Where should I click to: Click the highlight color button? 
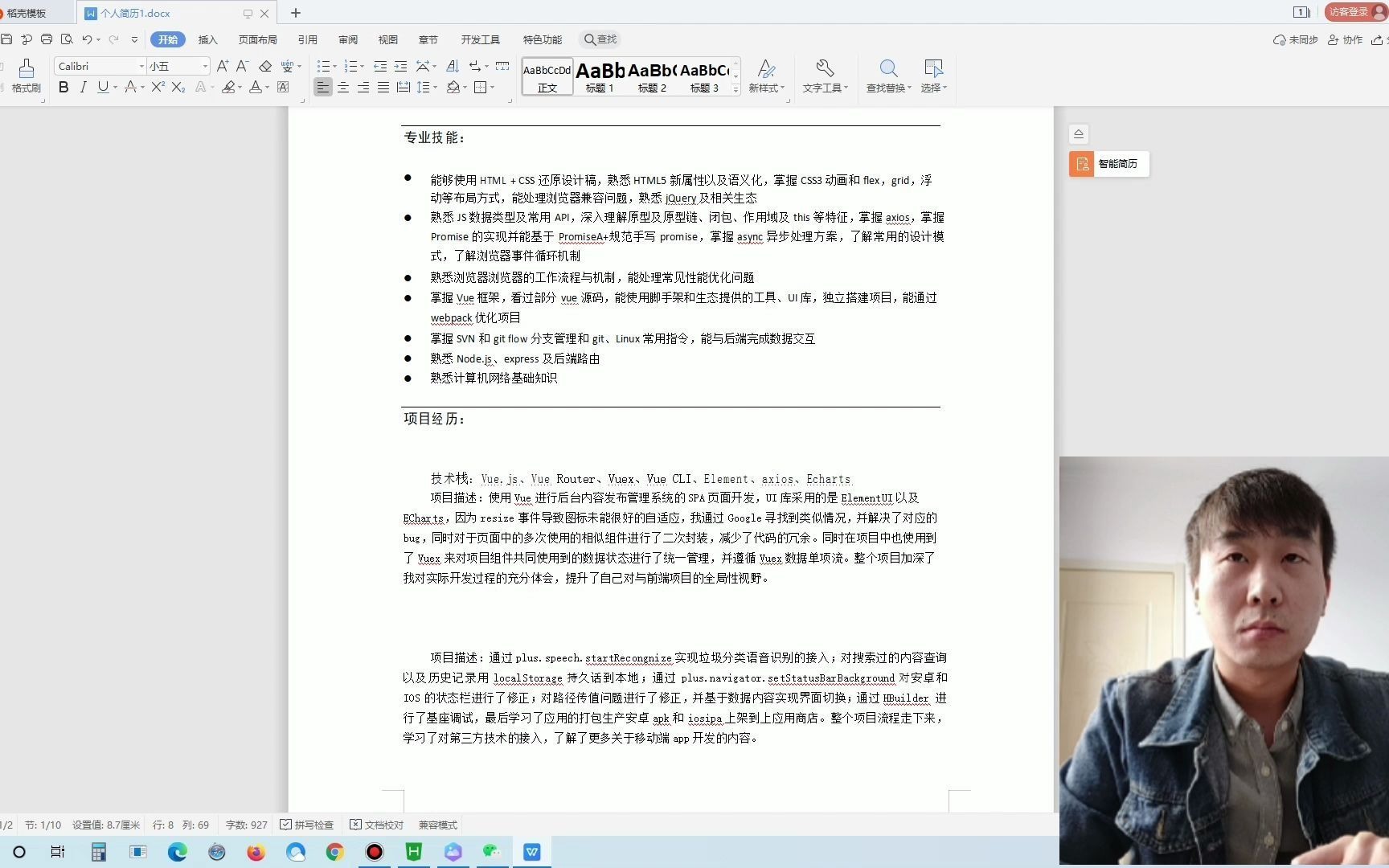[229, 87]
